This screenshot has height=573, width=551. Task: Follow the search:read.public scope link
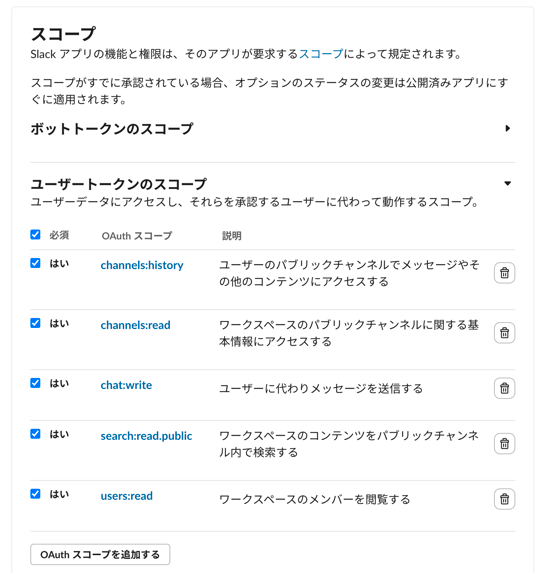point(146,436)
